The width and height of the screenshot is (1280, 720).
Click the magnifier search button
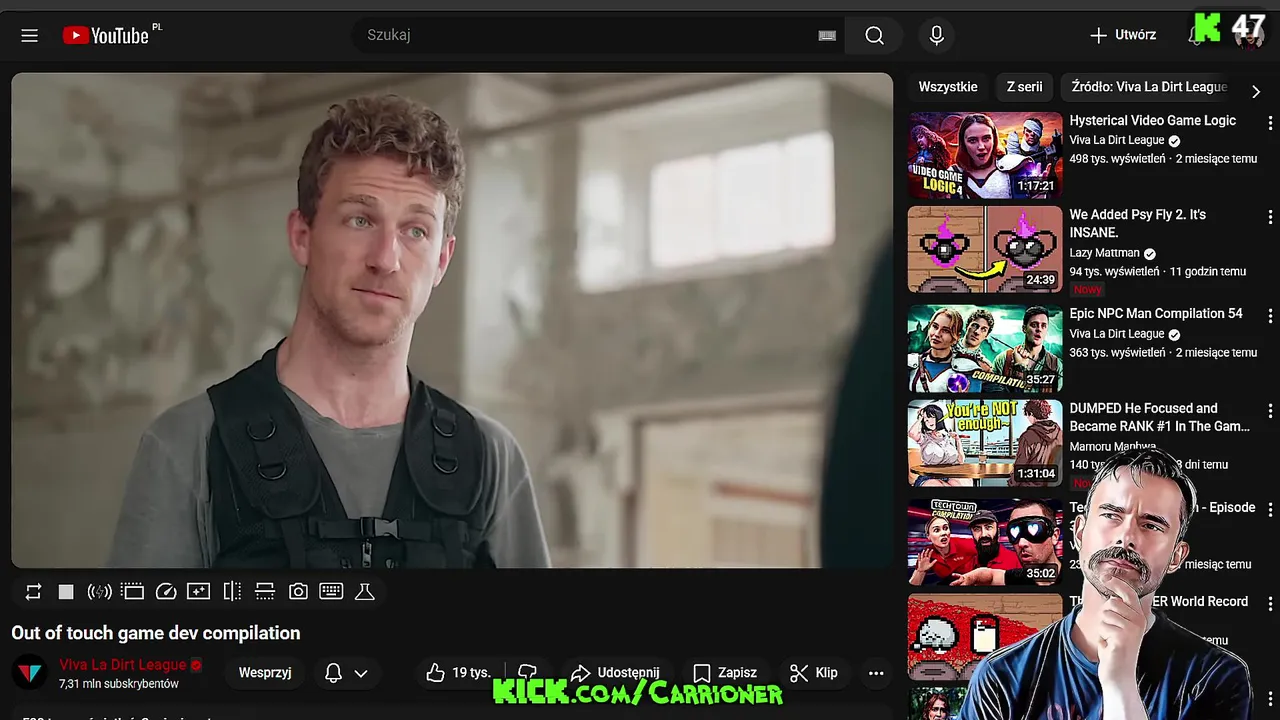[x=874, y=36]
